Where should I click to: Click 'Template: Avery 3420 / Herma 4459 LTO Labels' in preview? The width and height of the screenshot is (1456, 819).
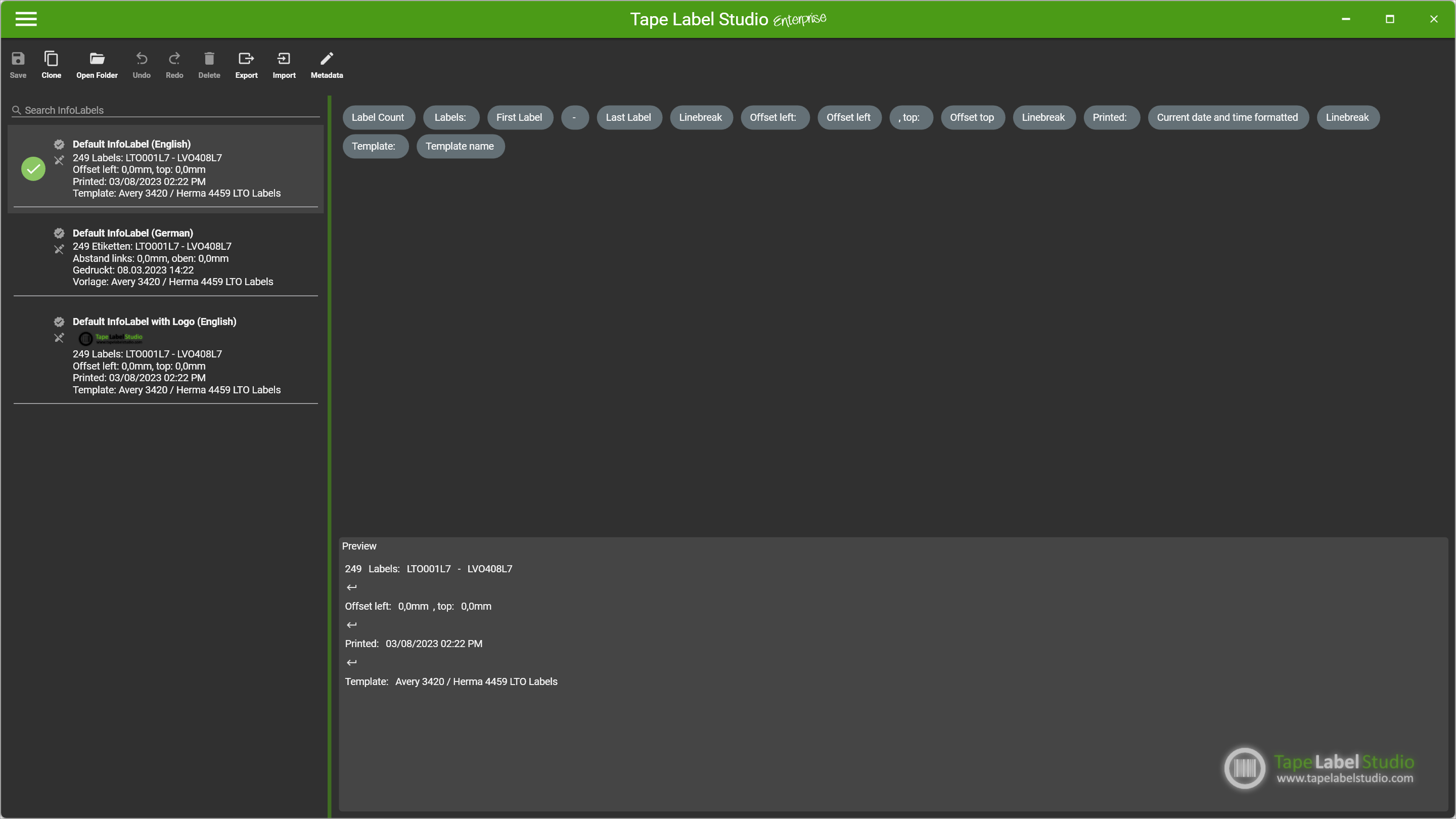point(451,681)
